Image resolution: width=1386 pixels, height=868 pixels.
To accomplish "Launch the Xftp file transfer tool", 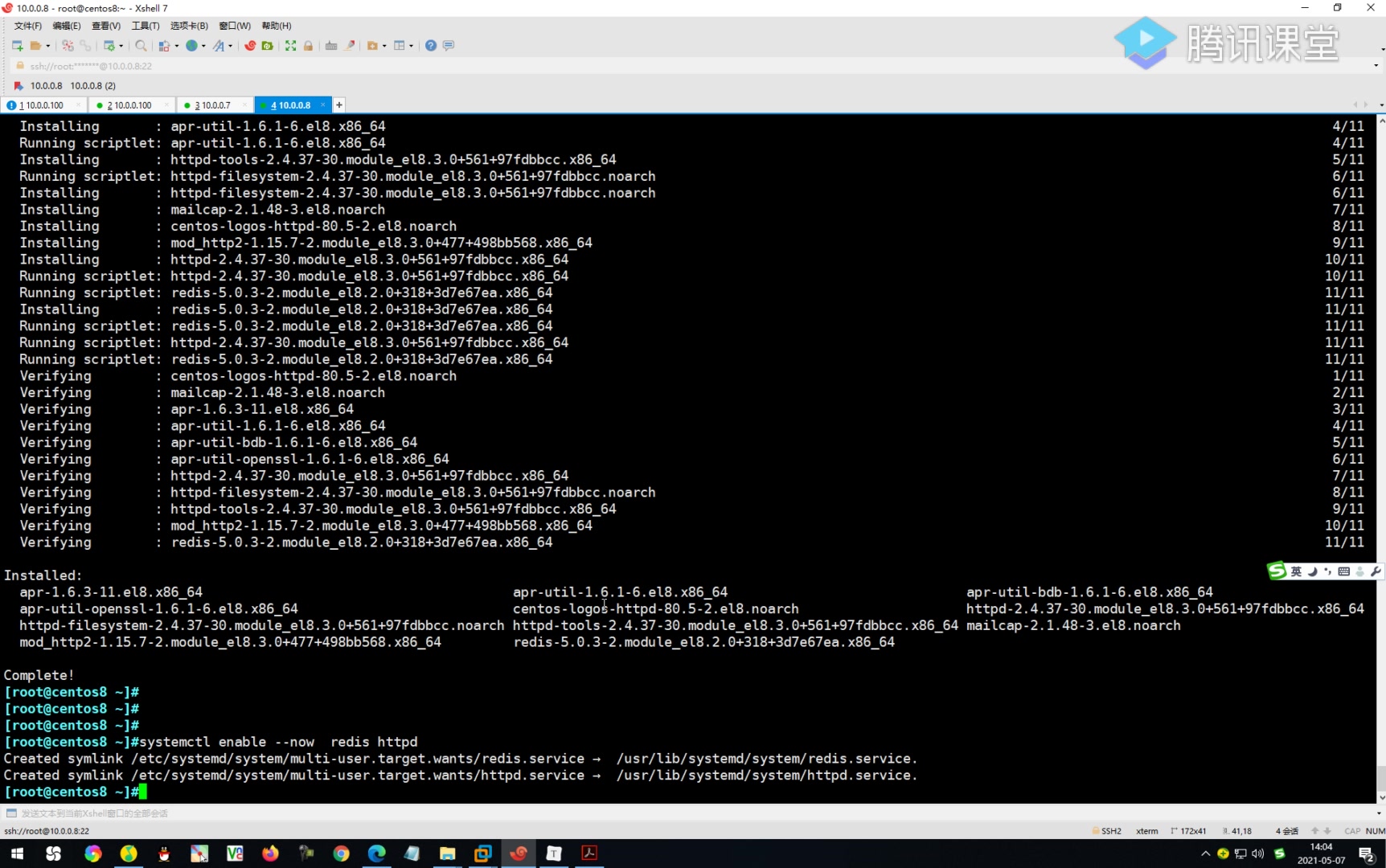I will coord(268,46).
